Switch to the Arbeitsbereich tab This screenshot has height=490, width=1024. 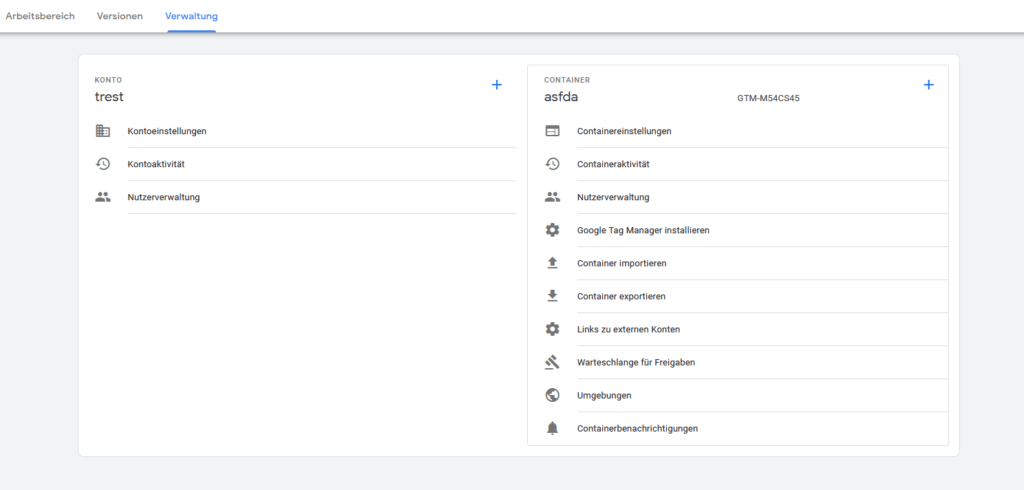[40, 17]
